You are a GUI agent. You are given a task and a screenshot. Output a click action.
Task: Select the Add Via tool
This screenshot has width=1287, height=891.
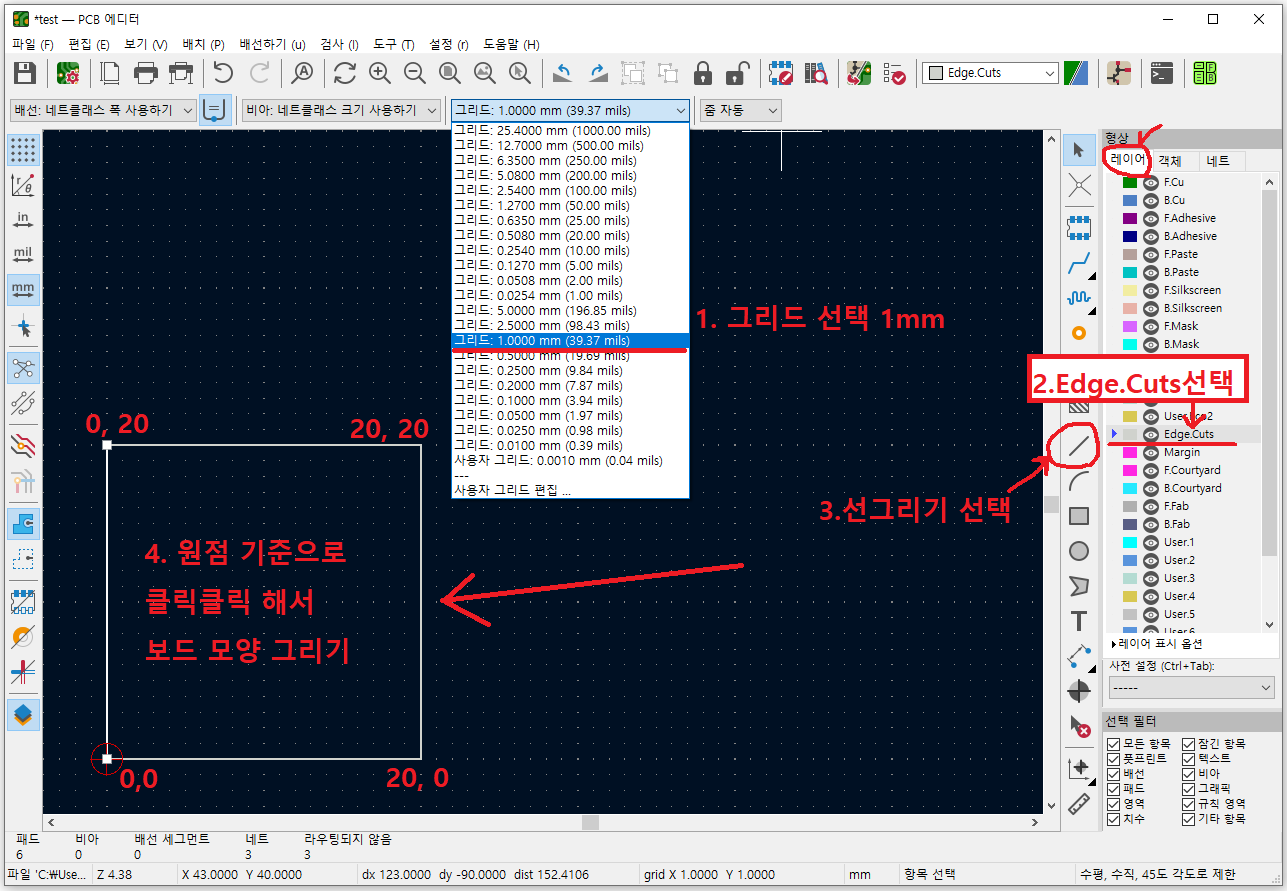click(x=1078, y=333)
